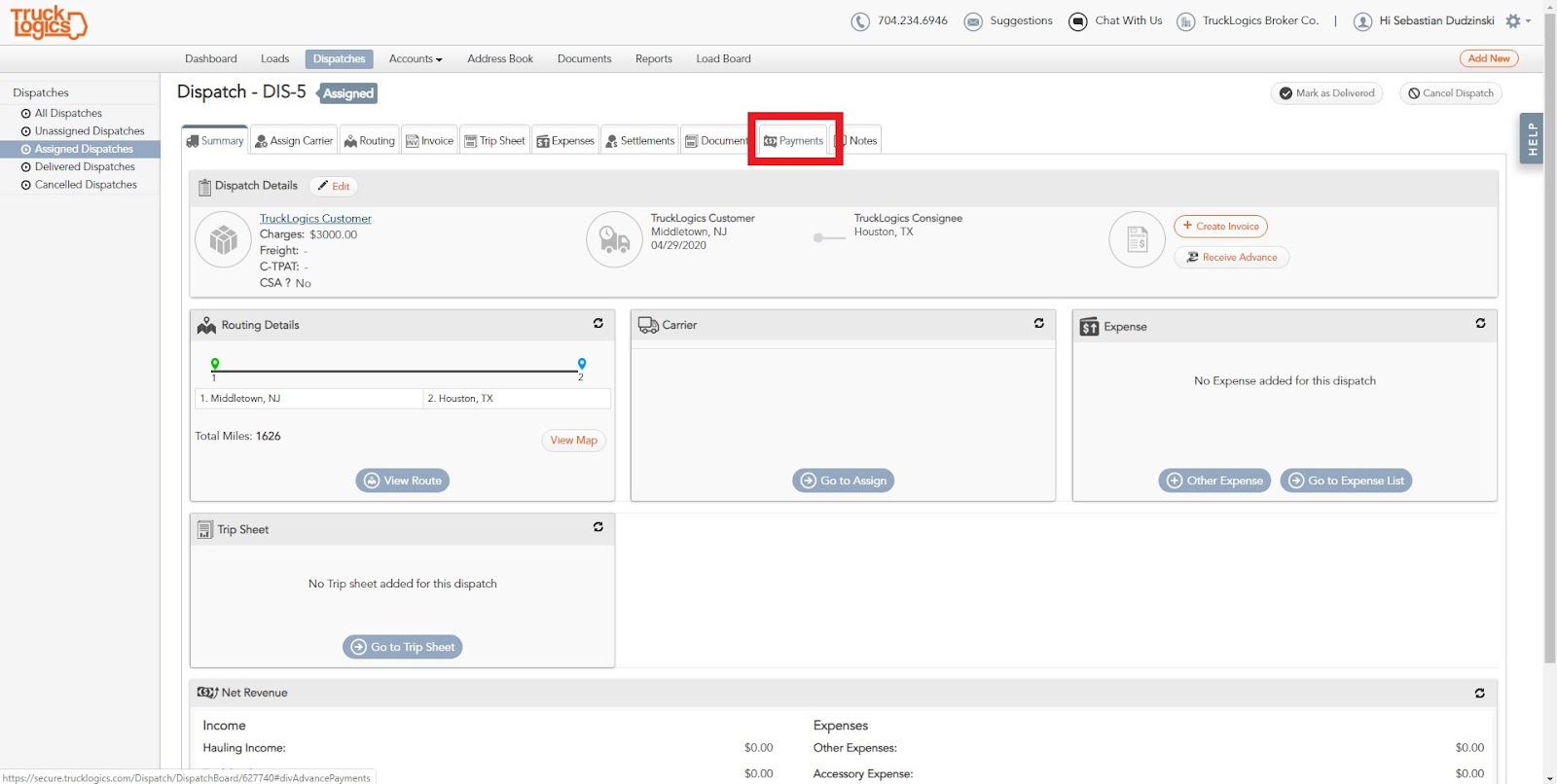Screen dimensions: 1557x784
Task: Open the Loads menu item
Action: [x=275, y=59]
